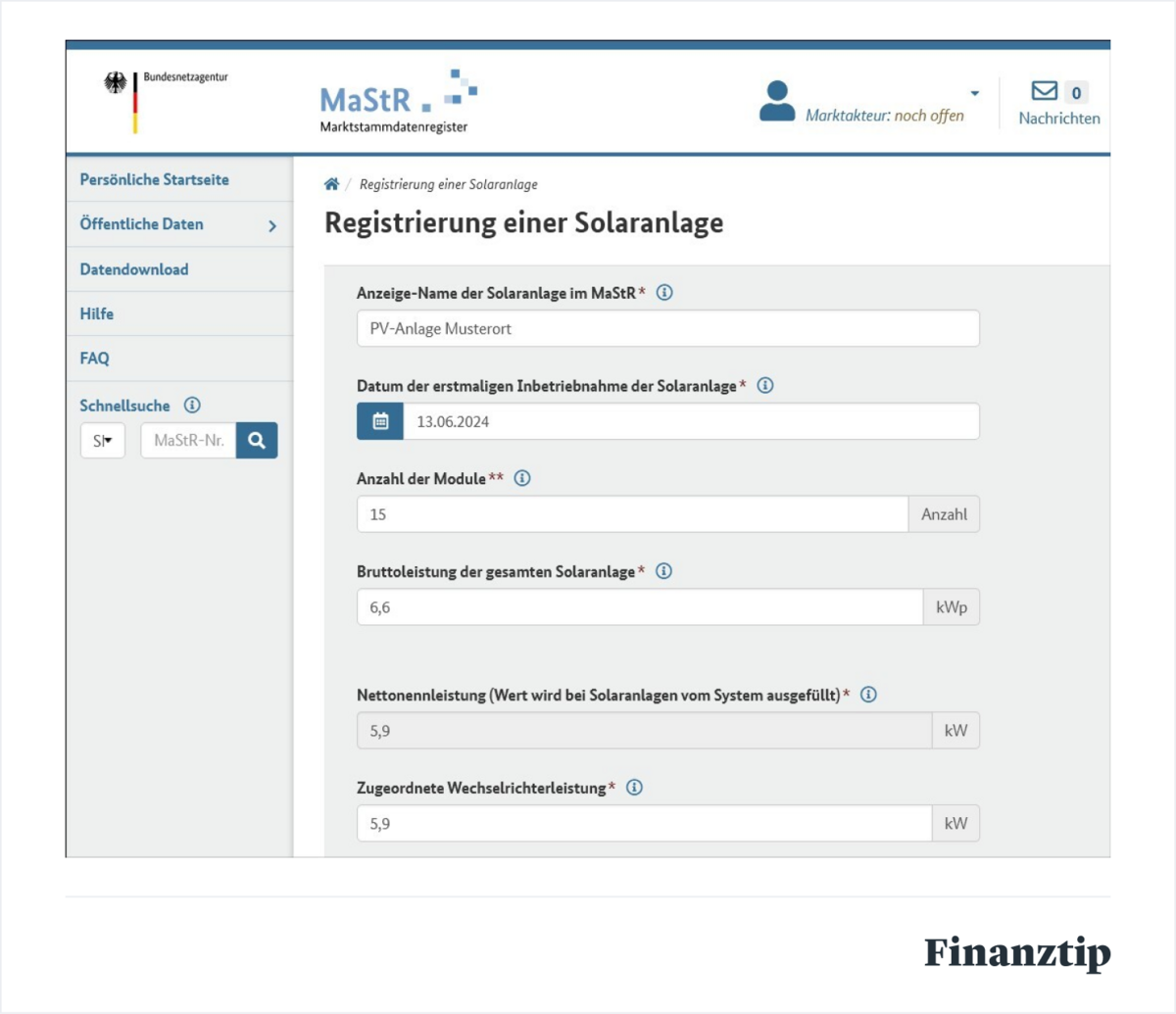1176x1014 pixels.
Task: Show info for Nettonennleistung field
Action: 868,695
